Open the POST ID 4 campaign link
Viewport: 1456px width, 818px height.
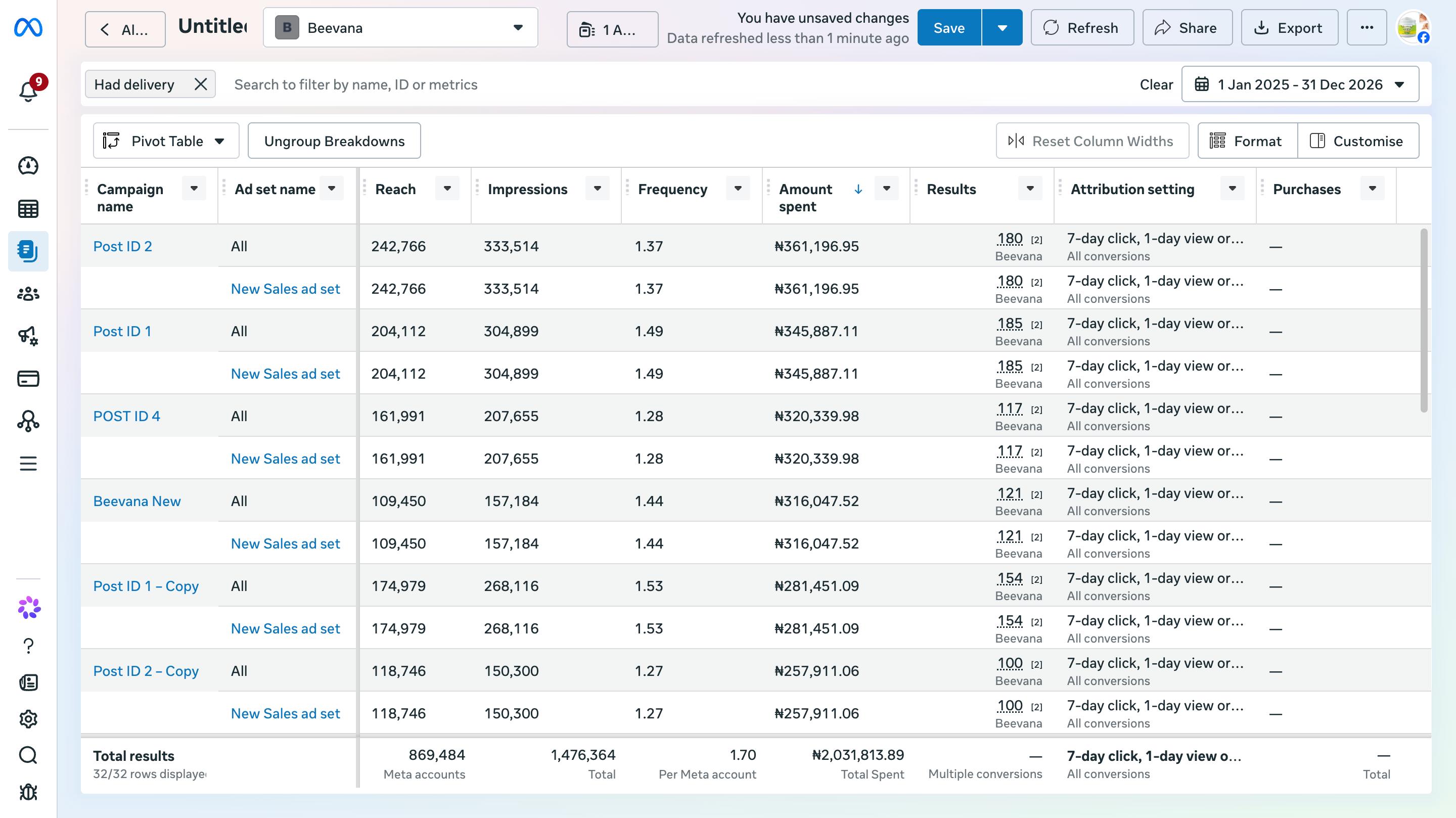[x=126, y=416]
